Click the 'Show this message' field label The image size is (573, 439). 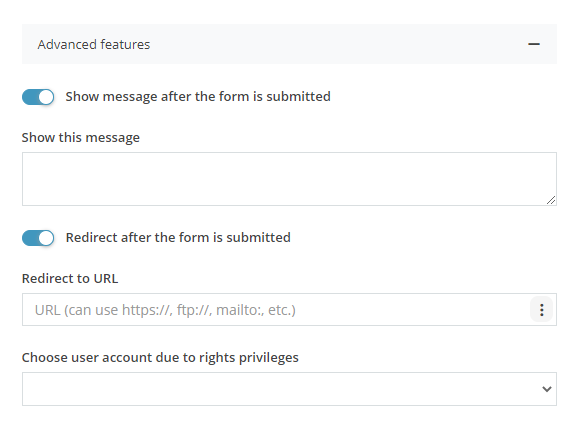(x=81, y=138)
